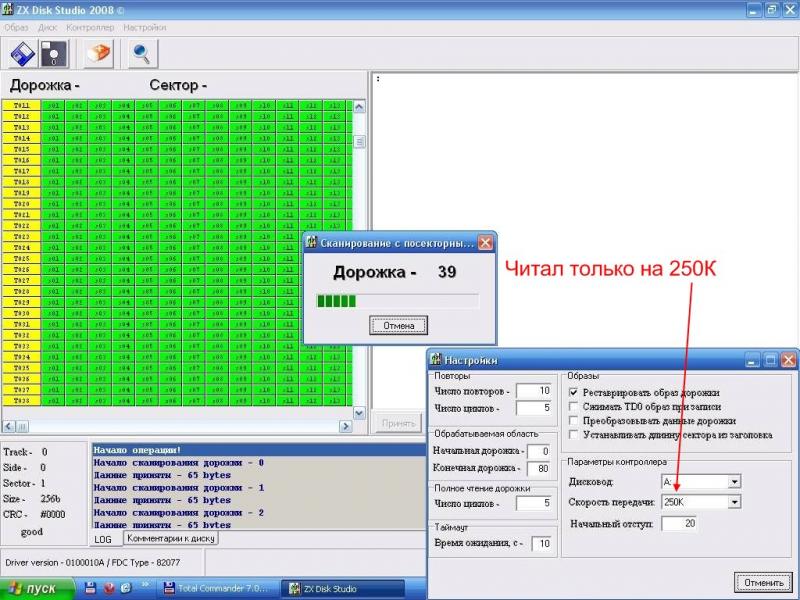Click the magnifying glass toolbar icon
800x600 pixels.
(x=142, y=53)
